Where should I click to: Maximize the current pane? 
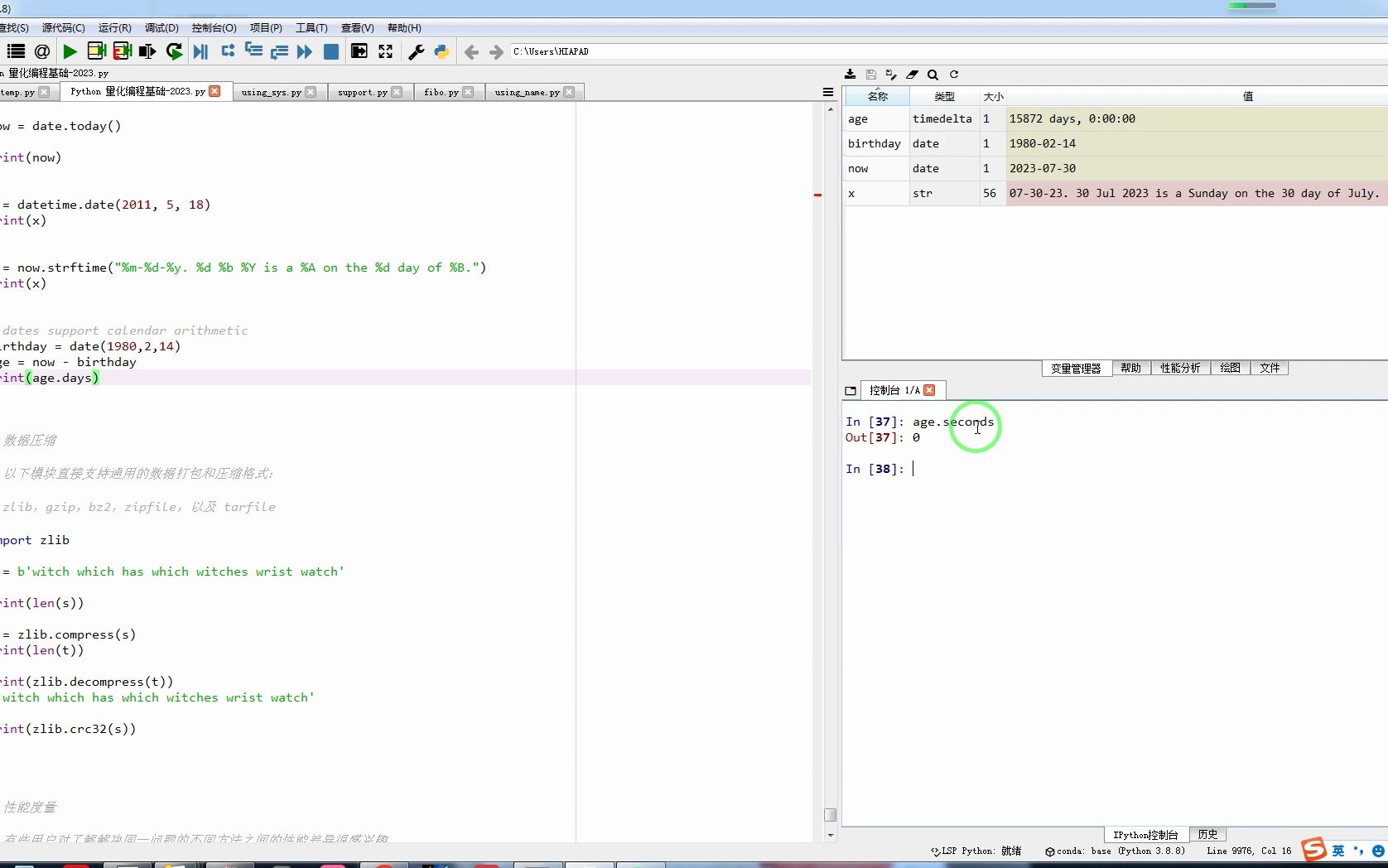point(359,51)
